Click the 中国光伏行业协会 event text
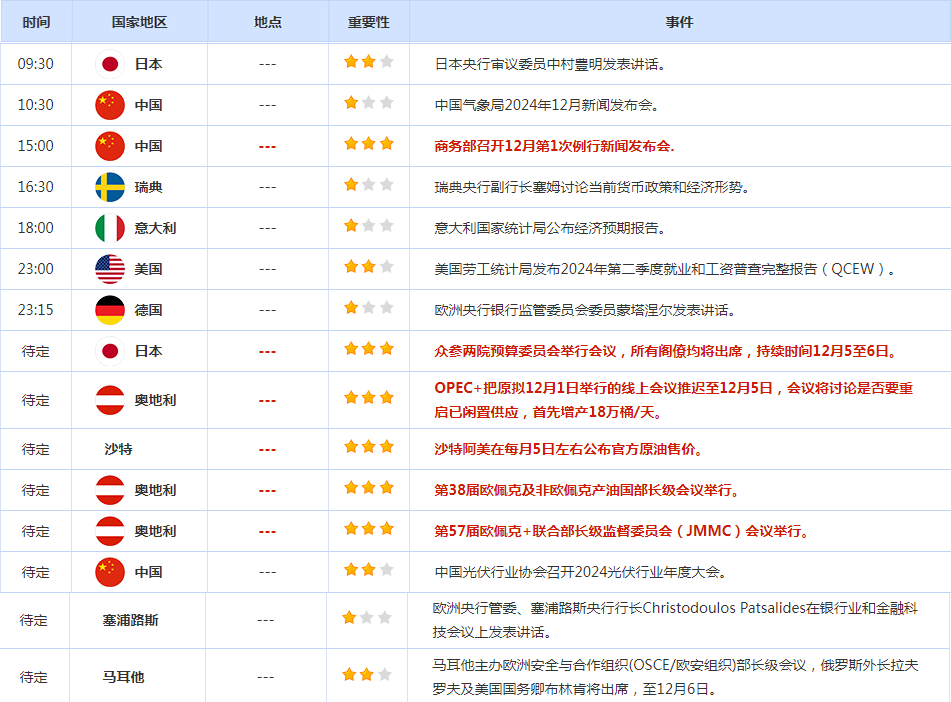Screen dimensions: 951x702 (580, 572)
